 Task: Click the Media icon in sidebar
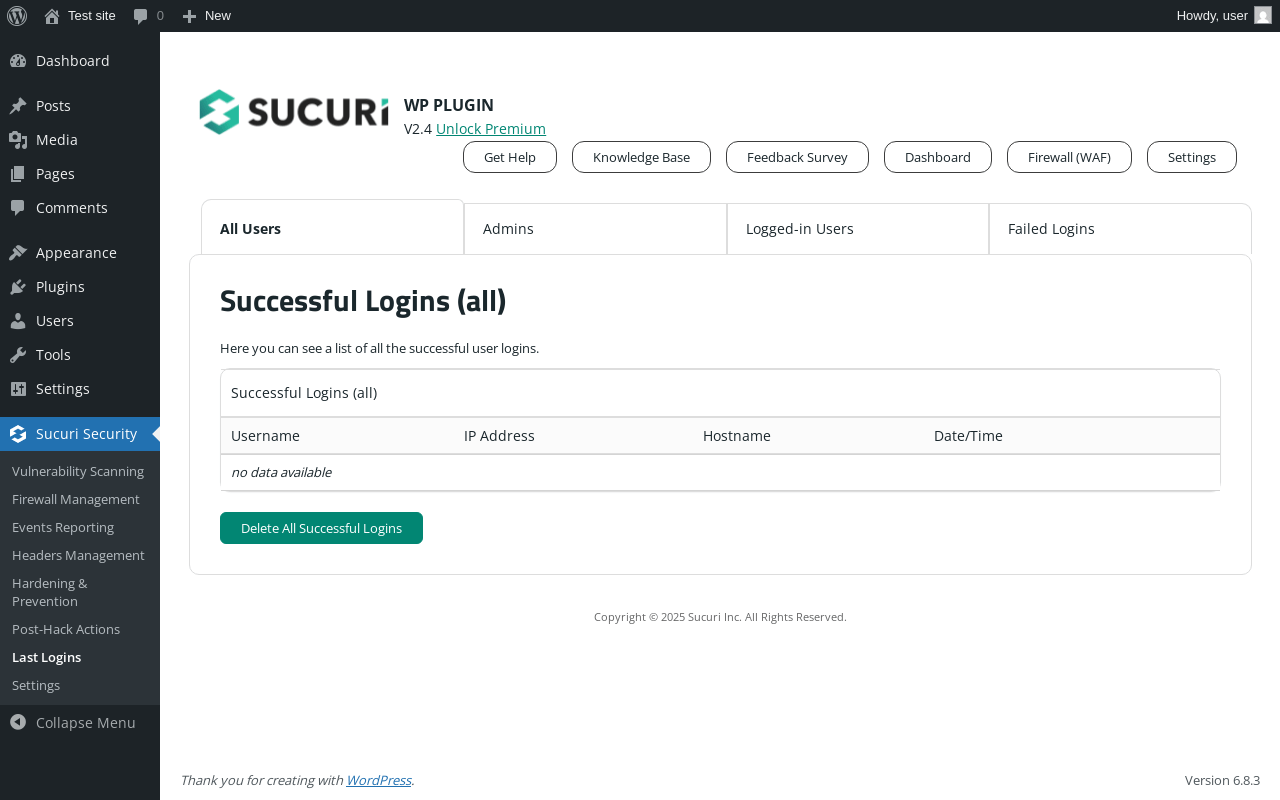pyautogui.click(x=18, y=140)
